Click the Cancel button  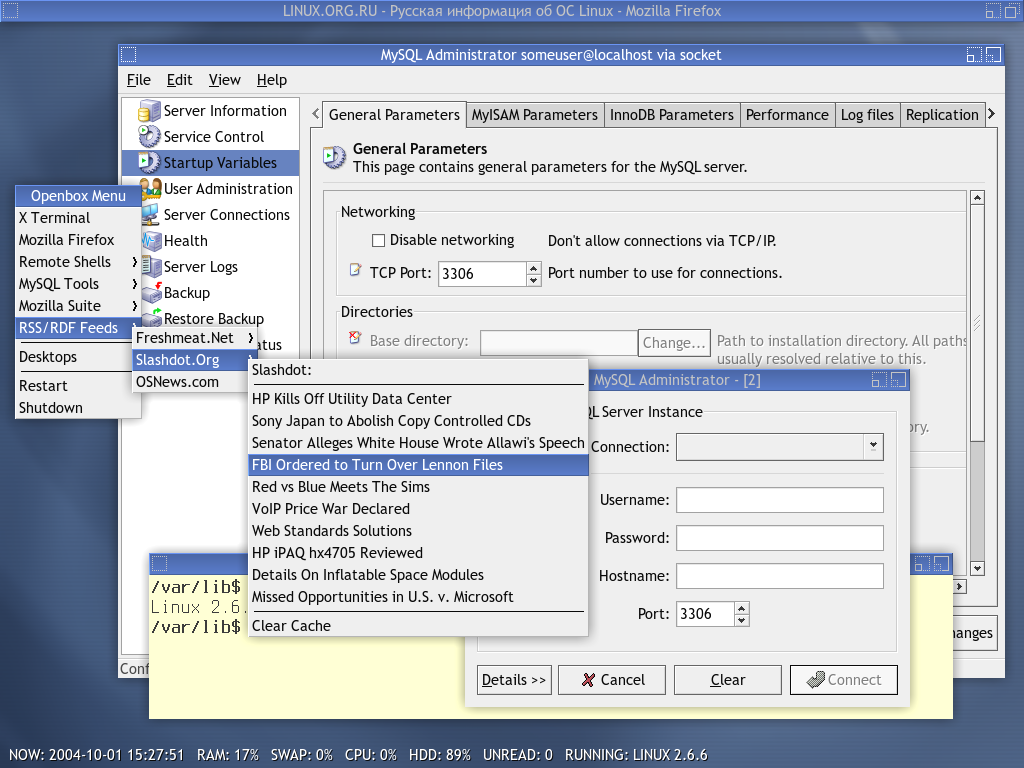(x=612, y=680)
